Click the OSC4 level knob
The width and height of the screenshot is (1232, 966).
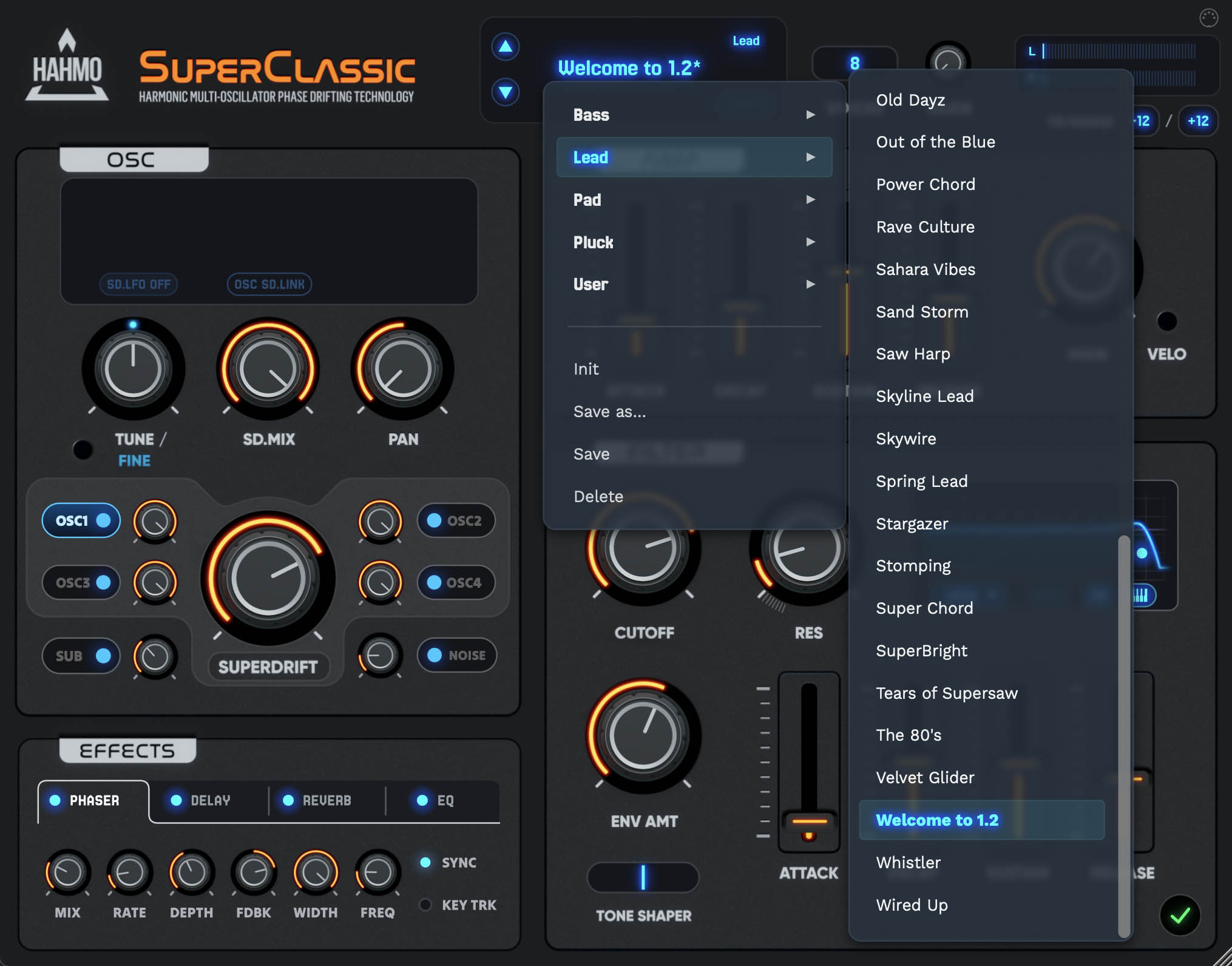pos(381,582)
